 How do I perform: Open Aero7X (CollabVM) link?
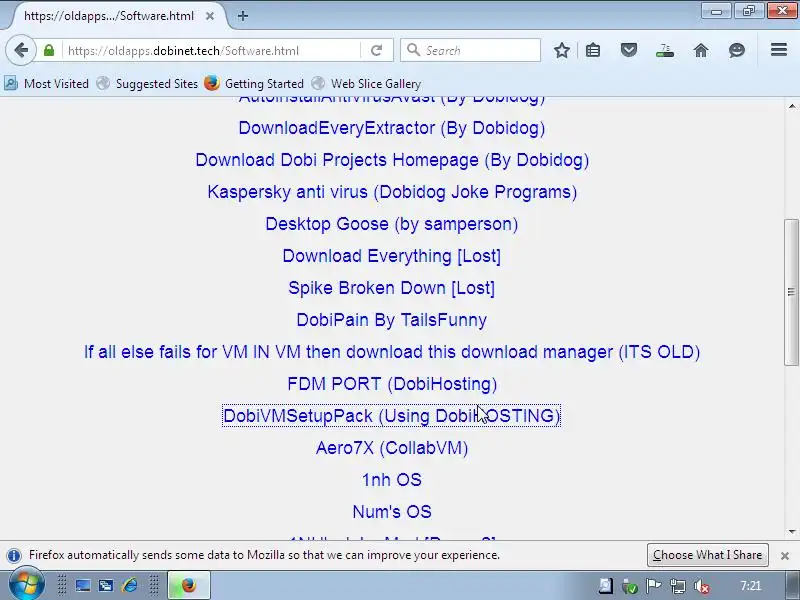point(392,448)
